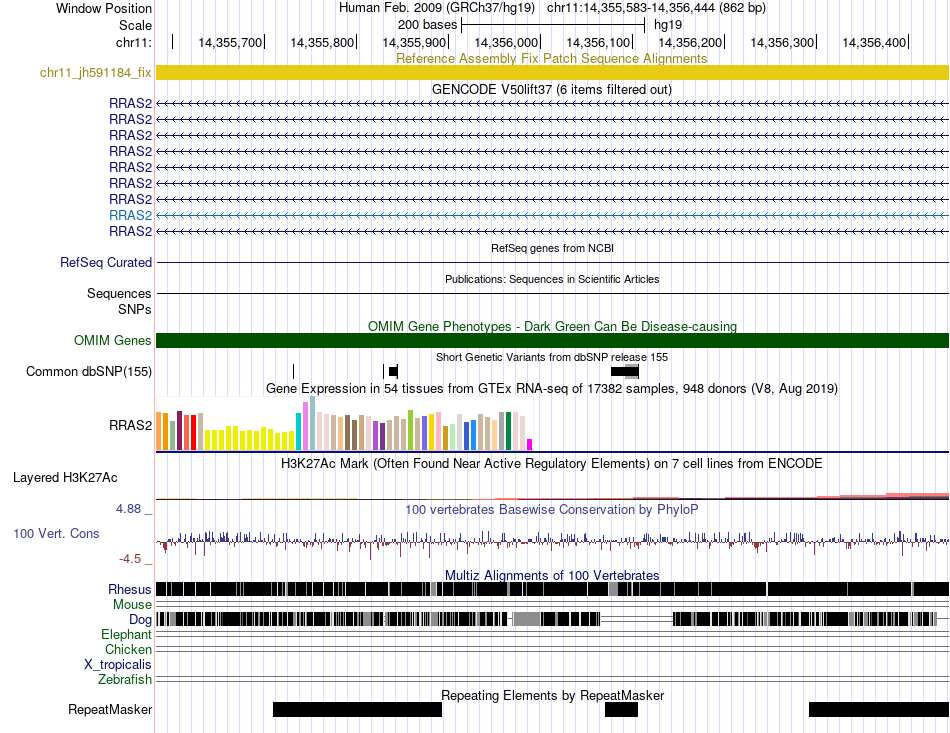Open the GENCODE V50lift37 track title

pyautogui.click(x=552, y=90)
